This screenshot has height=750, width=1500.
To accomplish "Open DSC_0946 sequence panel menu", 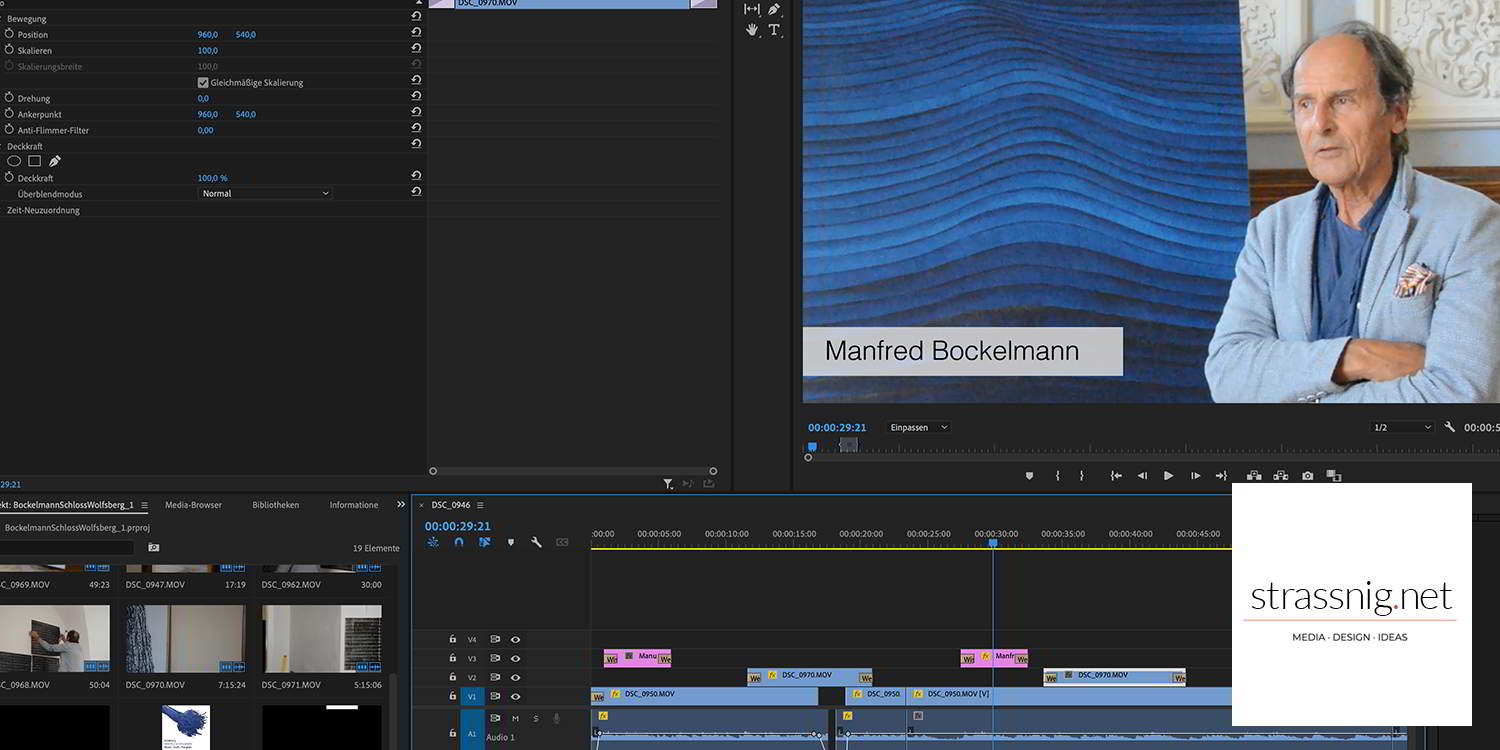I will pyautogui.click(x=480, y=505).
